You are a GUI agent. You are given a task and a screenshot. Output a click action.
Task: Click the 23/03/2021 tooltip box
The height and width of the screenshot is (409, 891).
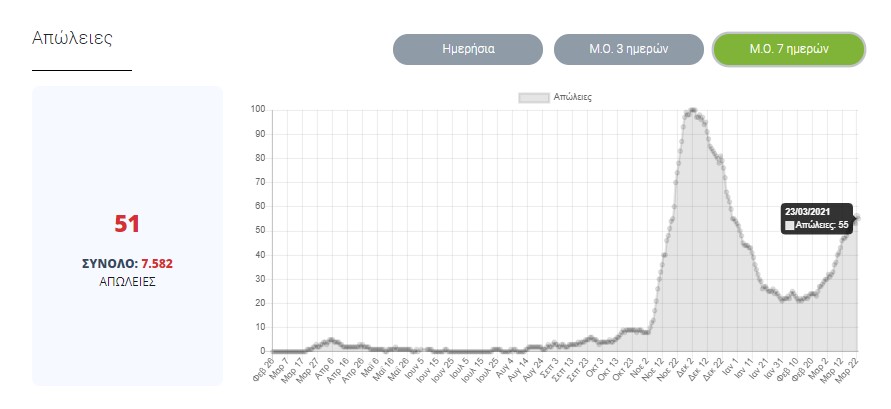click(816, 218)
